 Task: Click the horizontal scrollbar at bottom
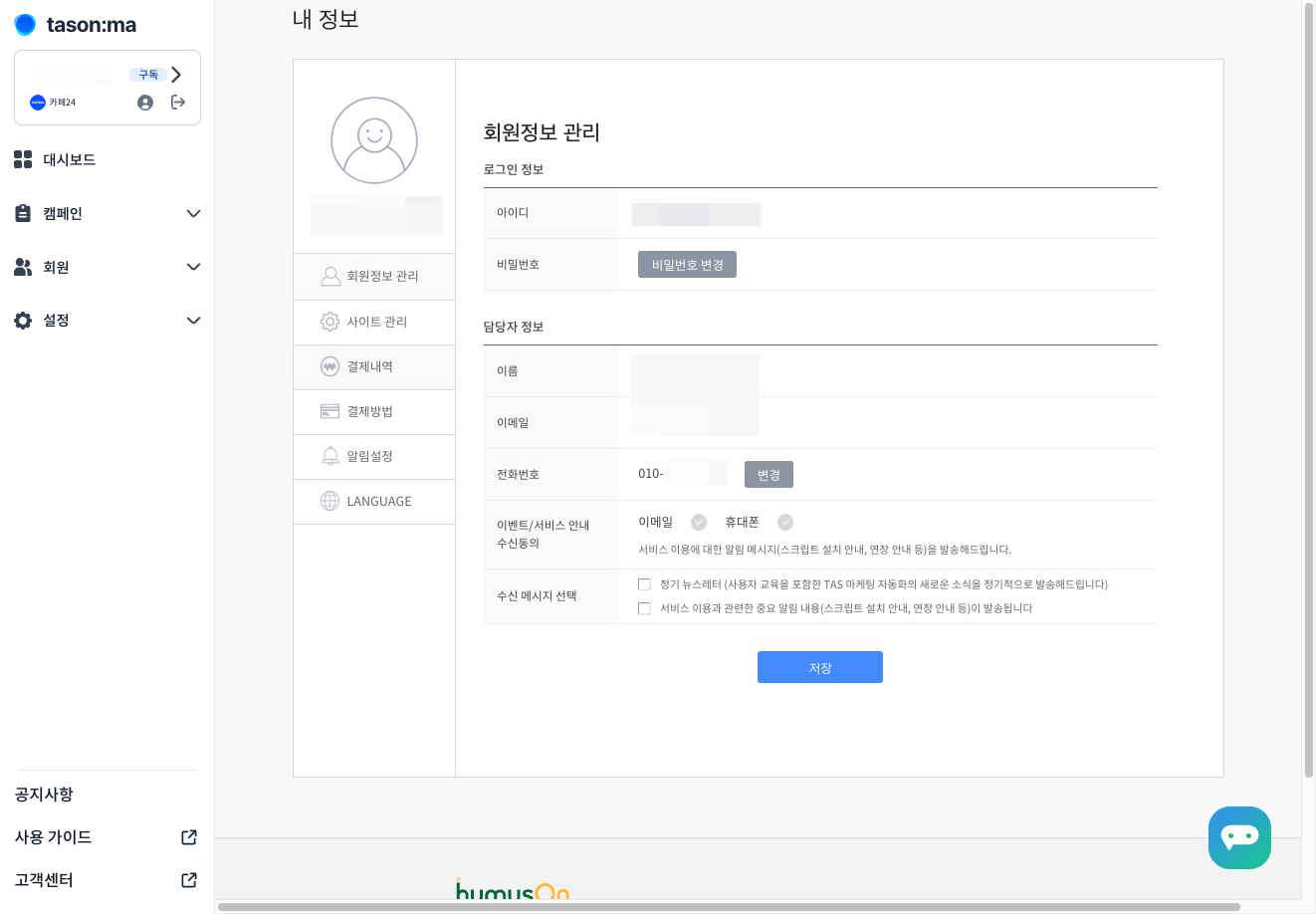pos(729,907)
